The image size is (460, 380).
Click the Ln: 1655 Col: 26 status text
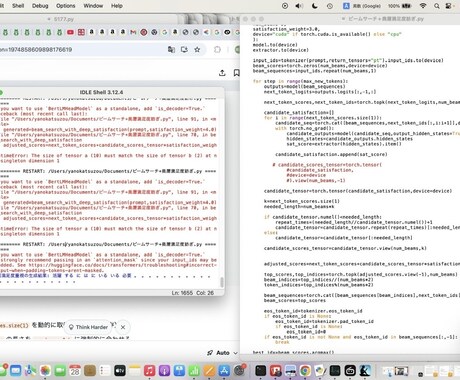click(x=193, y=293)
